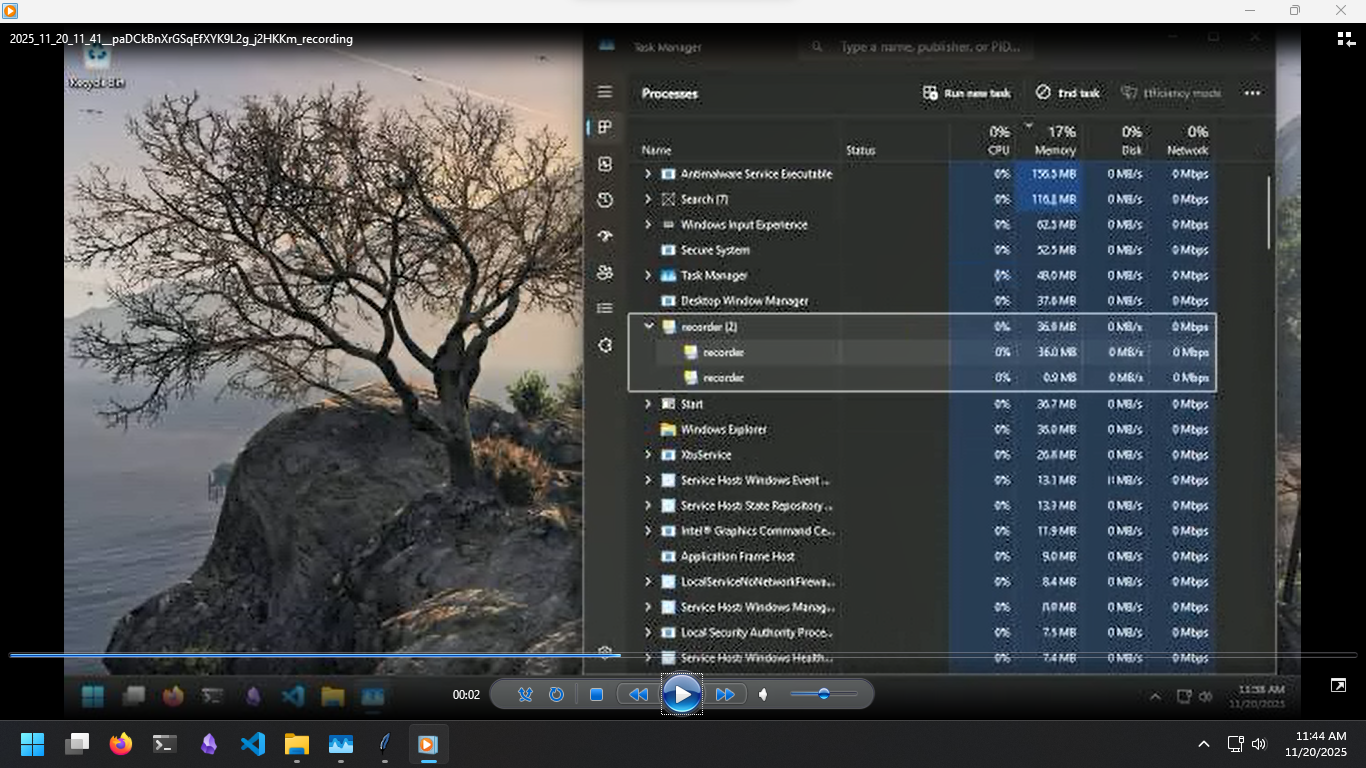This screenshot has width=1366, height=768.
Task: Adjust the volume slider
Action: (x=825, y=693)
